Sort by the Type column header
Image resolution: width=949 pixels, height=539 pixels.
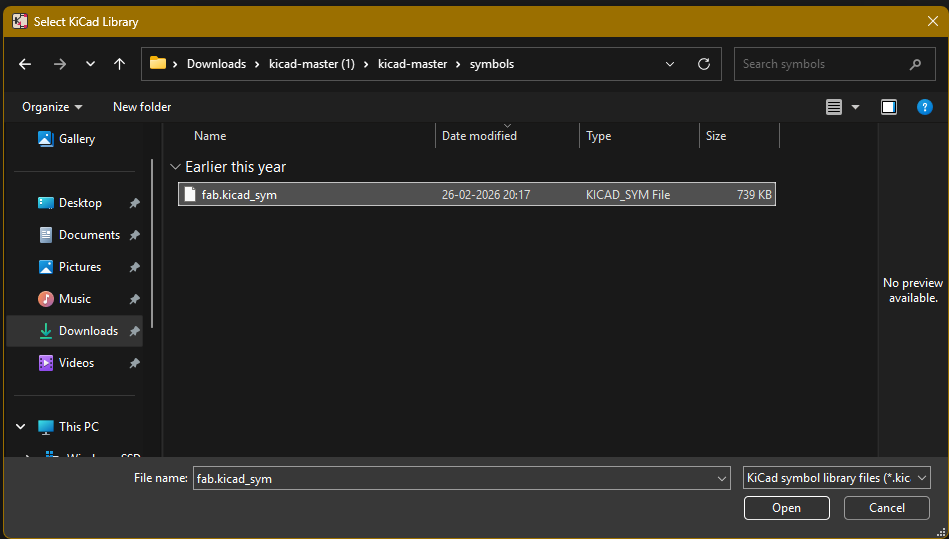click(599, 136)
